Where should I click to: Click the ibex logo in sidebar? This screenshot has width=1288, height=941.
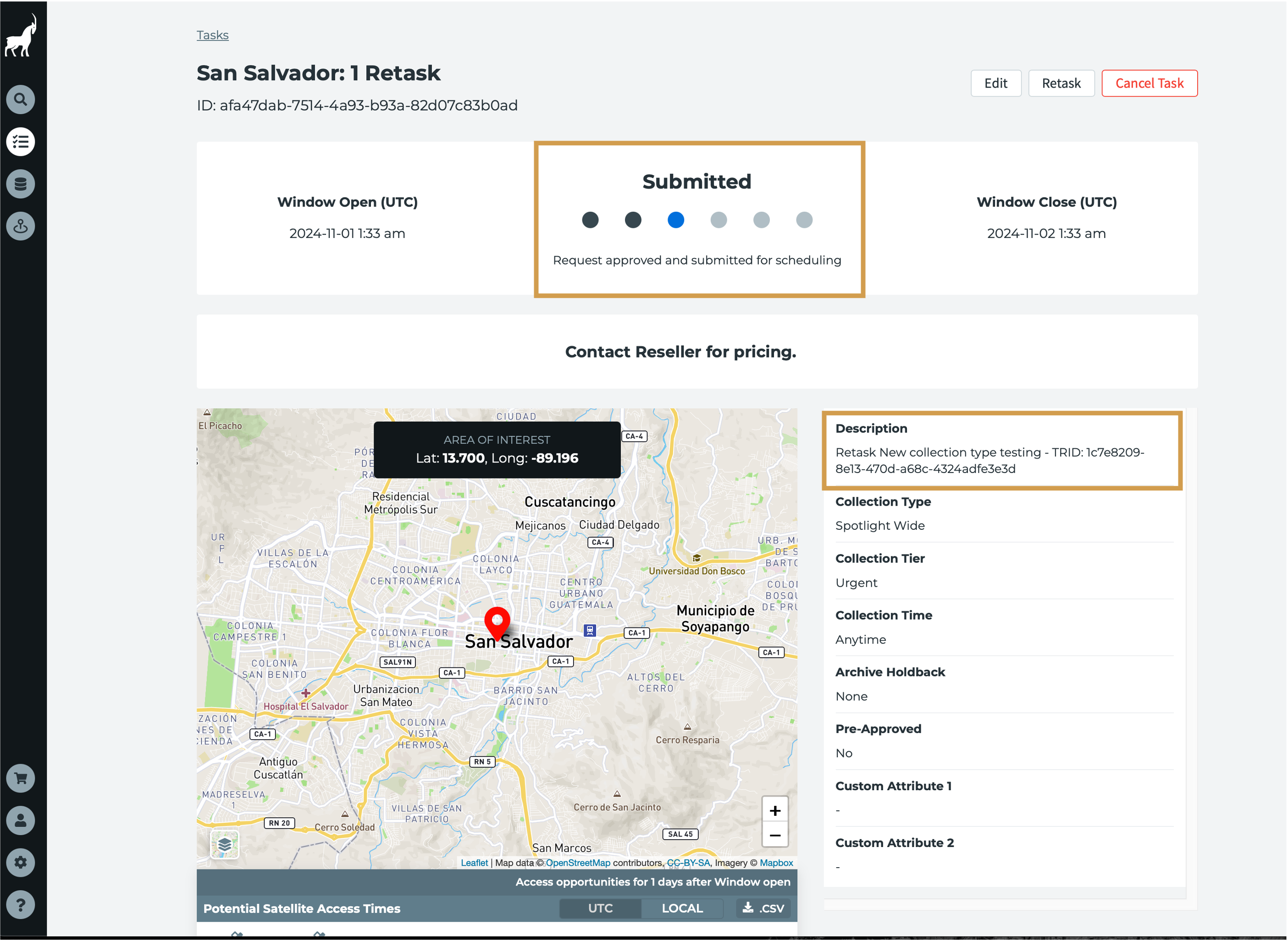pos(21,36)
